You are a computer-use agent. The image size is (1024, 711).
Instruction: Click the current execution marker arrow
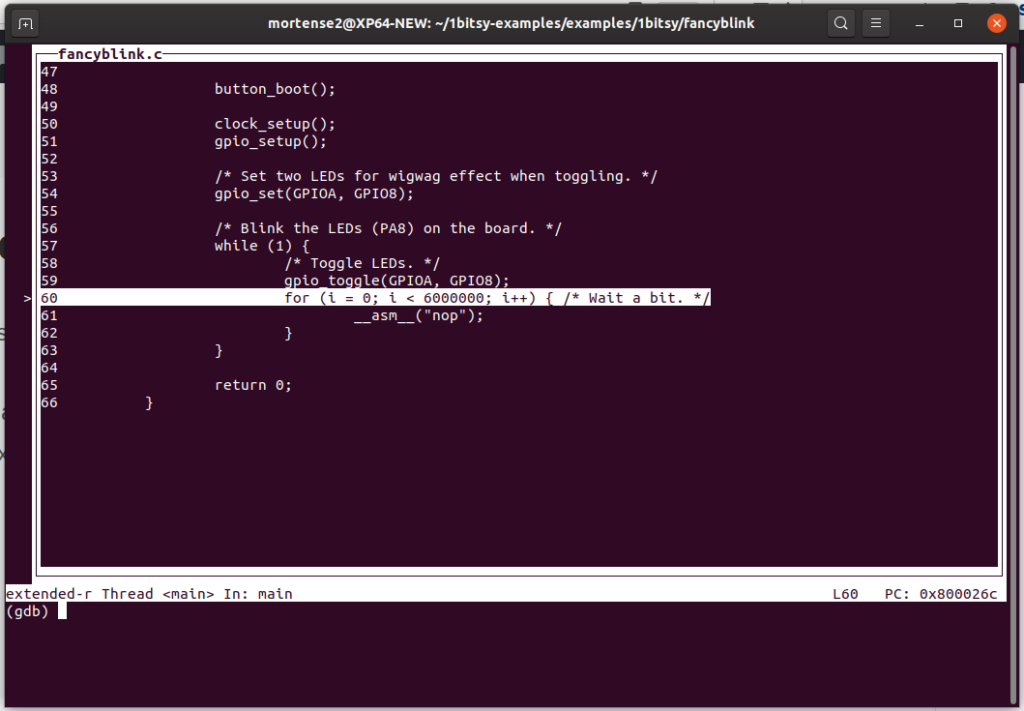point(25,298)
